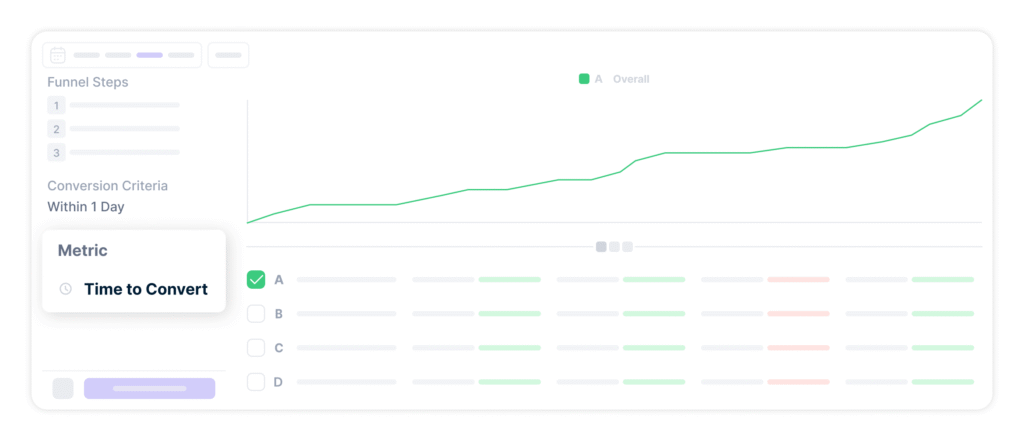This screenshot has height=441, width=1024.
Task: Click the Overall legend label
Action: click(631, 79)
